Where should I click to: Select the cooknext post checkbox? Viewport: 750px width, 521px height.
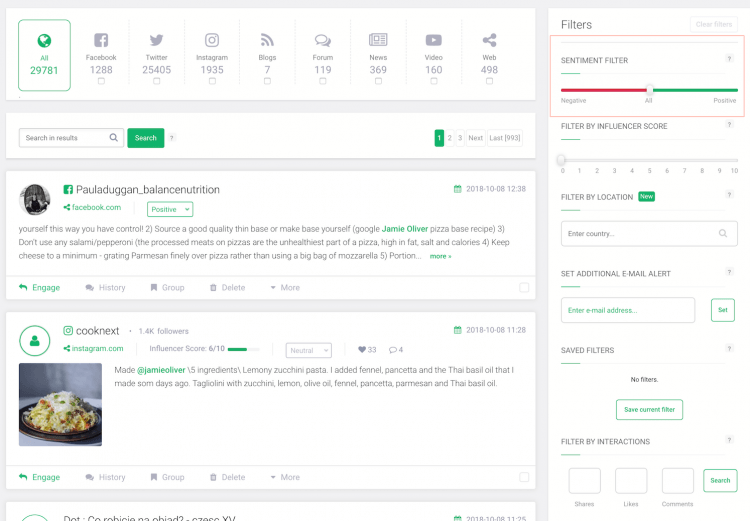[524, 477]
